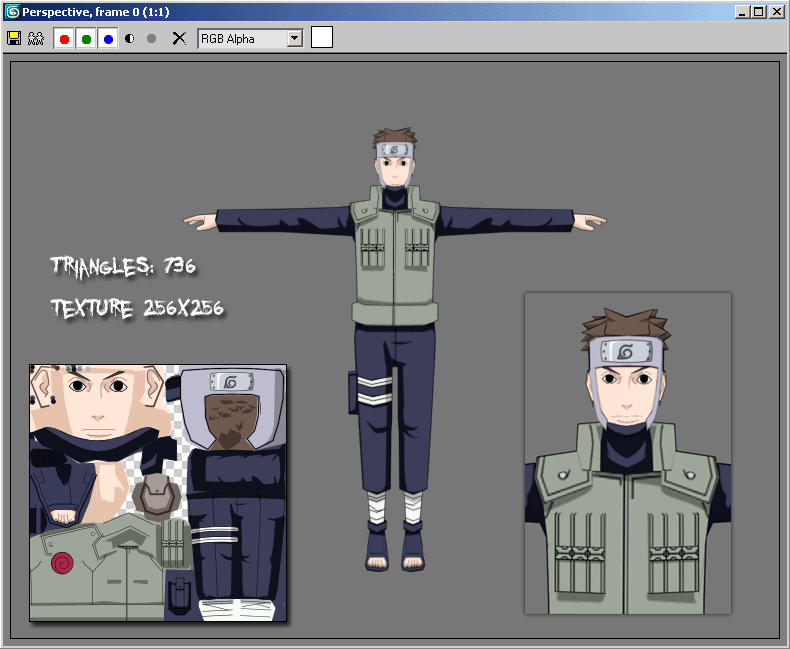The image size is (790, 649).
Task: Click the 3ds Max window title icon
Action: pyautogui.click(x=12, y=12)
